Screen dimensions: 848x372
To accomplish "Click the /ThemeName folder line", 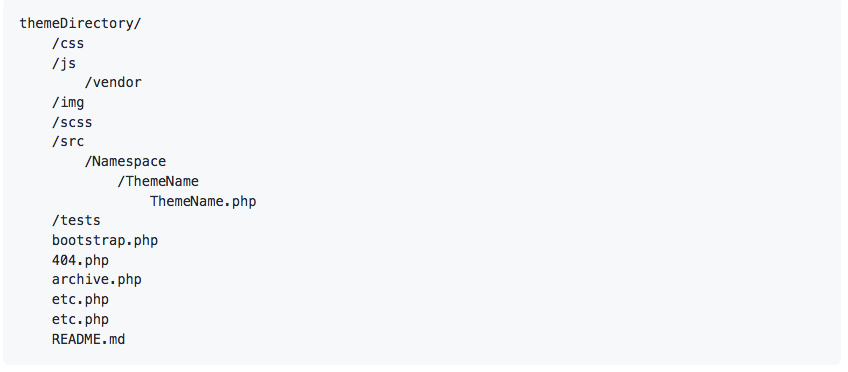I will coord(158,181).
